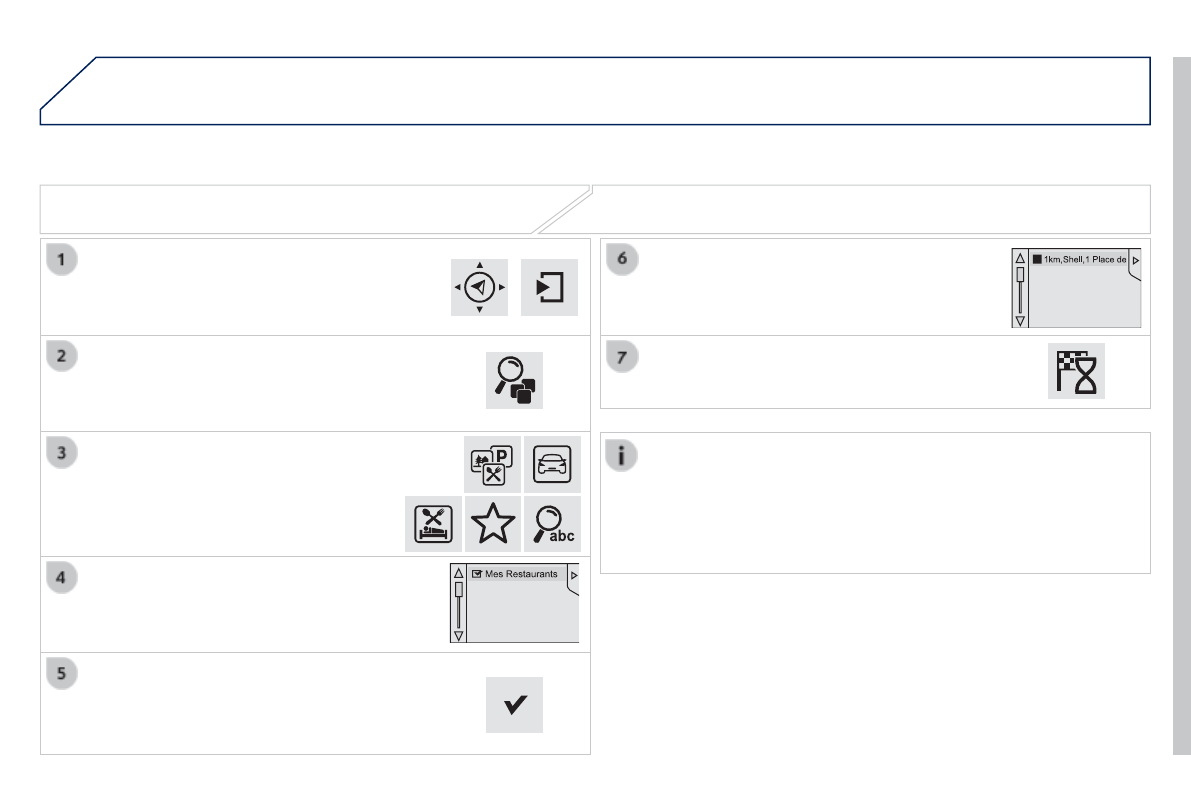Click the enter destination arrow icon
Viewport: 1191px width, 794px height.
coord(549,287)
